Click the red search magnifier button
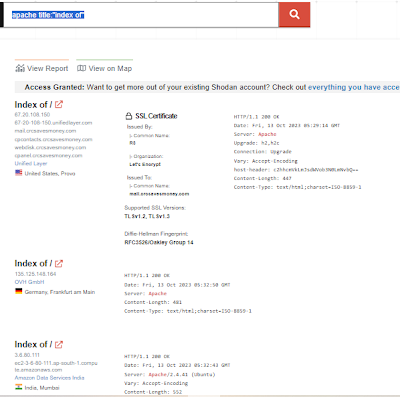This screenshot has height=397, width=400. pyautogui.click(x=294, y=15)
